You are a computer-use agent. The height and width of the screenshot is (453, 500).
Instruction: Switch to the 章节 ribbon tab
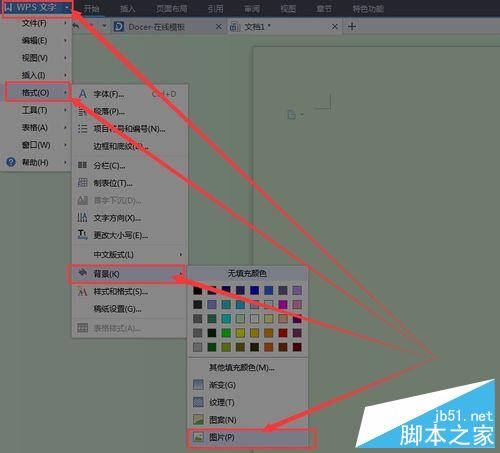coord(324,8)
